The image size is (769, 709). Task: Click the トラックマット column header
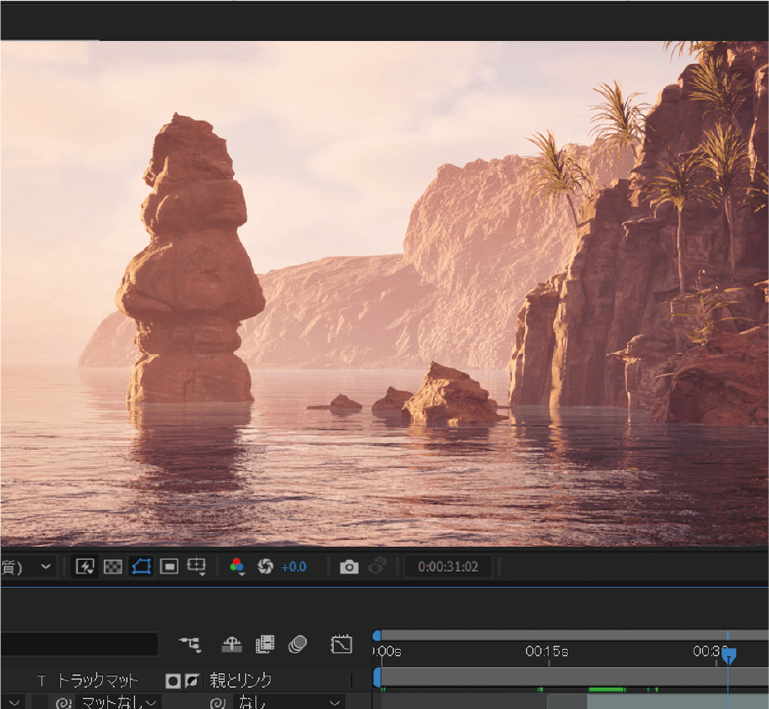[x=96, y=680]
